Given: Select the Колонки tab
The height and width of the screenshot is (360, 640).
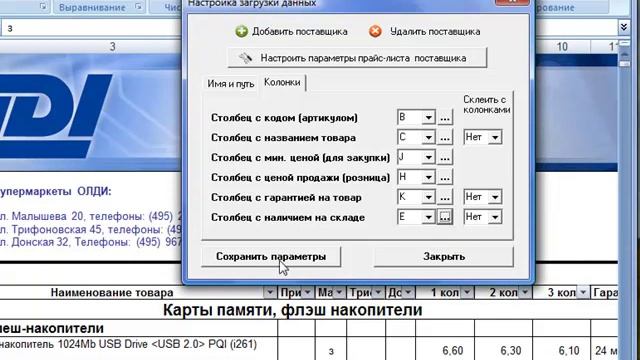Looking at the screenshot, I should tap(282, 82).
